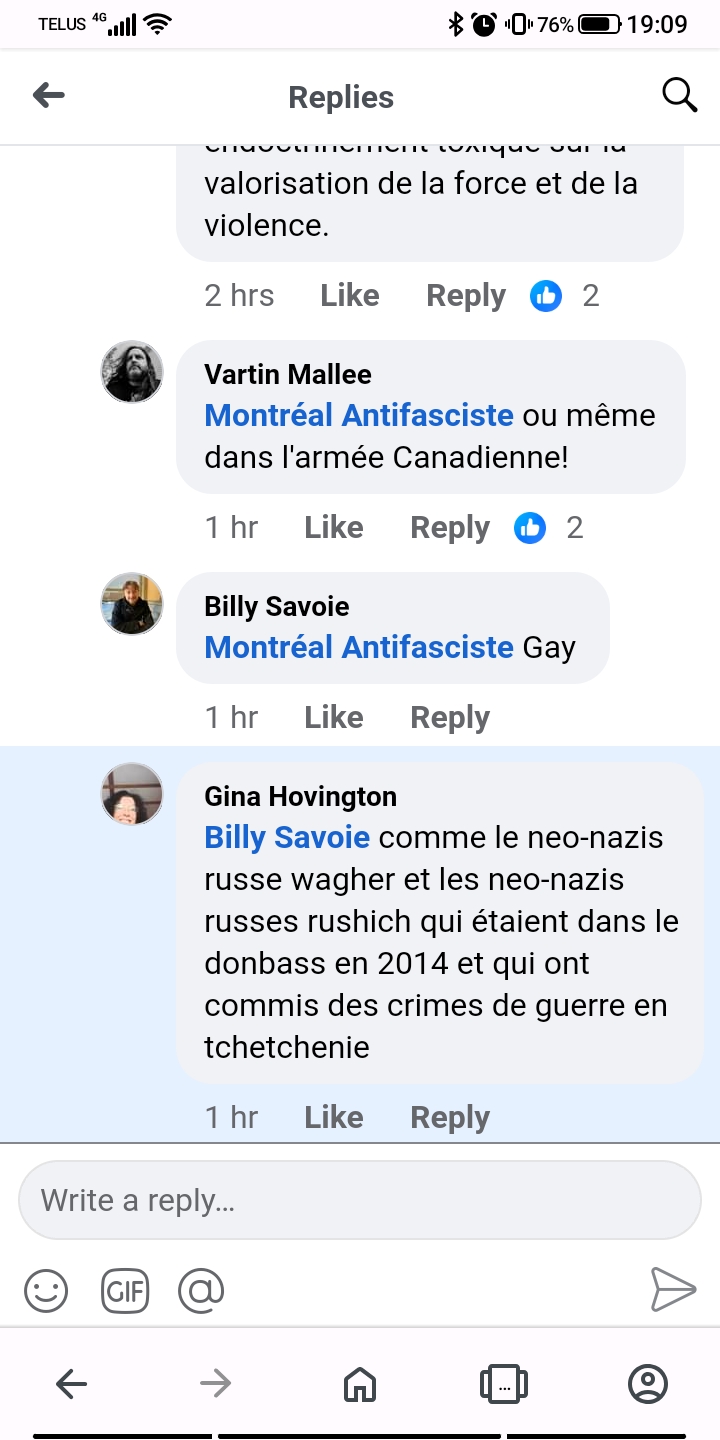Open Billy Savoie mention in Gina's comment

[287, 837]
